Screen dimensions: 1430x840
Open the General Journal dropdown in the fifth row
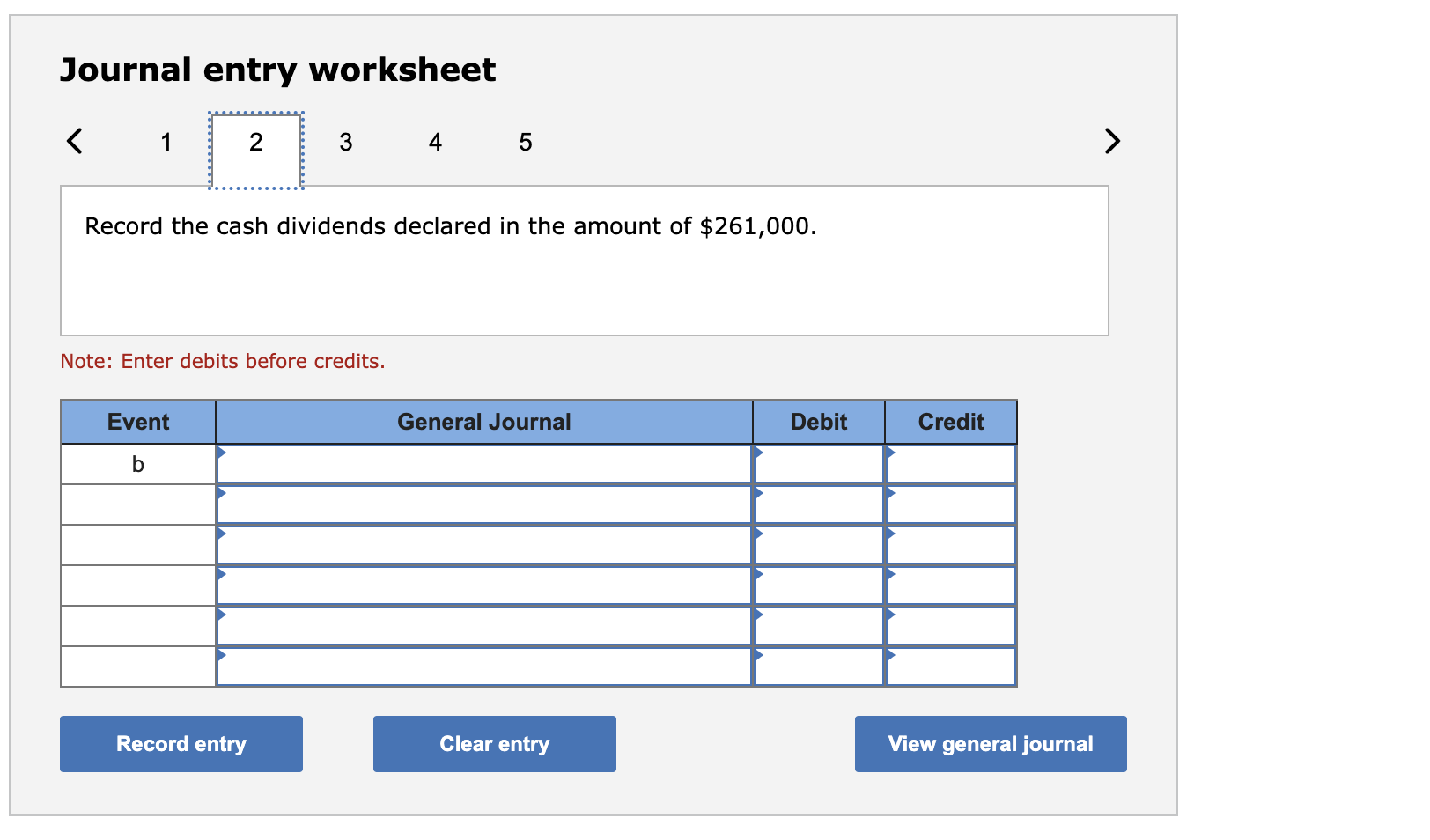click(x=484, y=626)
